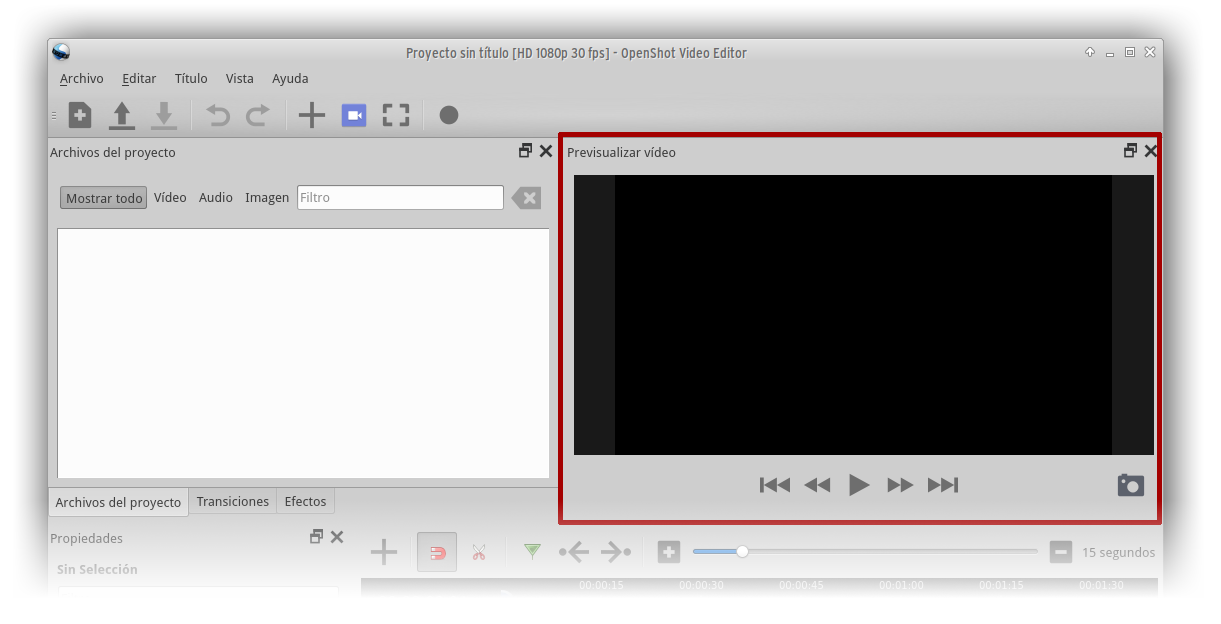The image size is (1221, 624).
Task: Undock the Previsualizar vídeo panel
Action: point(1131,151)
